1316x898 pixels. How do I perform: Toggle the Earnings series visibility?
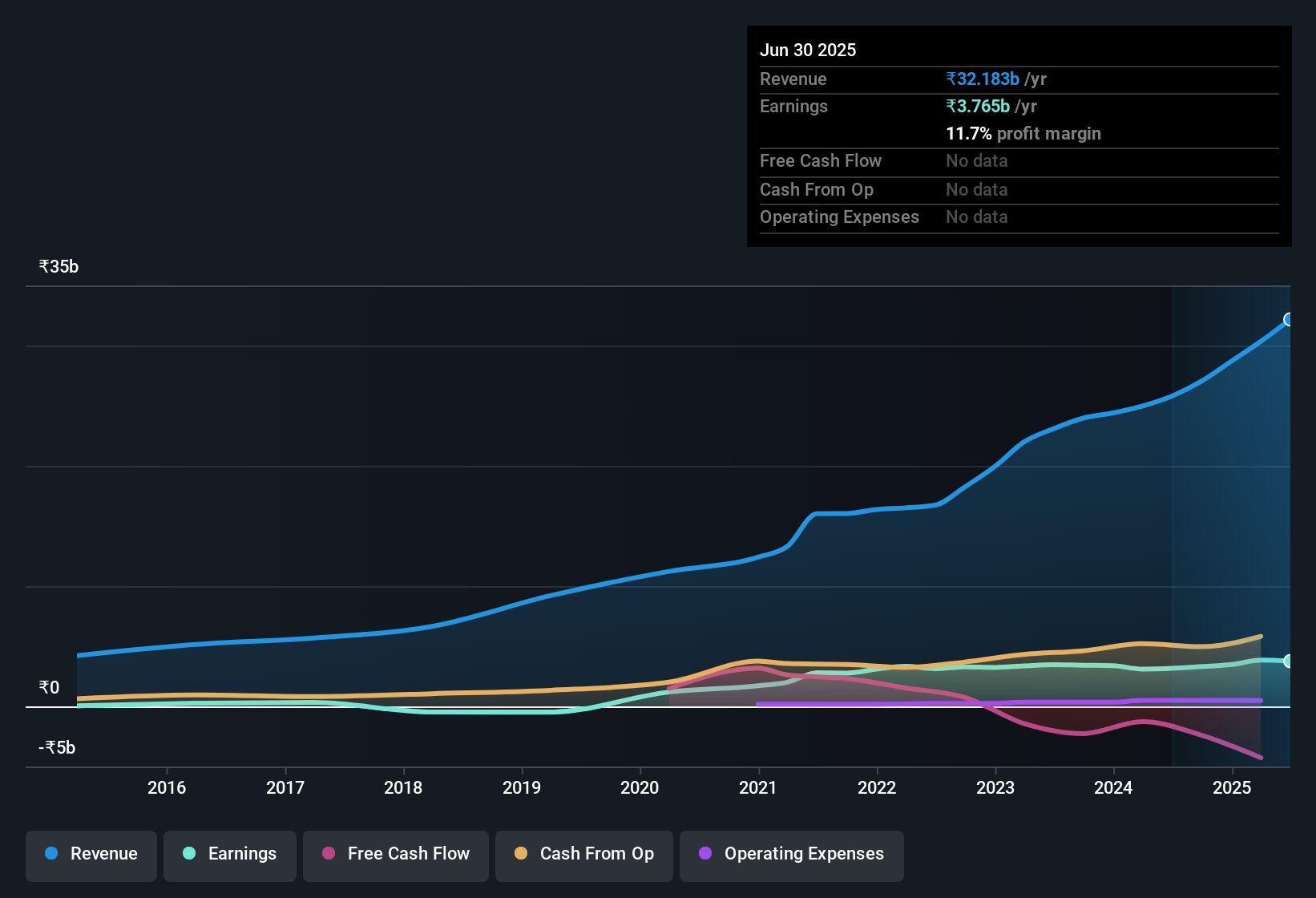[x=230, y=854]
